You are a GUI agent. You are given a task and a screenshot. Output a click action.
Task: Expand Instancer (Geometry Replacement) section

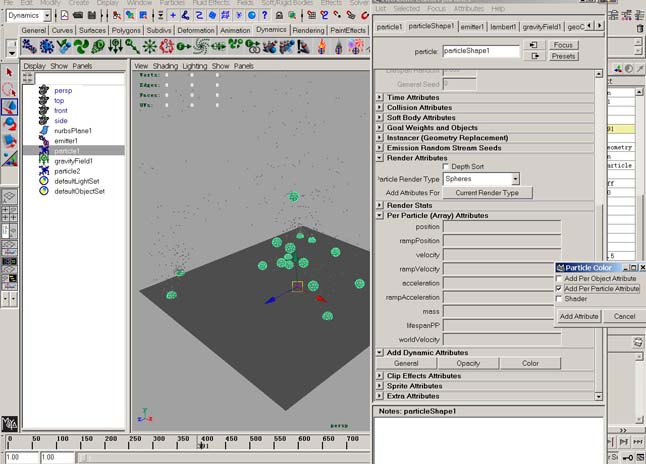pyautogui.click(x=379, y=138)
